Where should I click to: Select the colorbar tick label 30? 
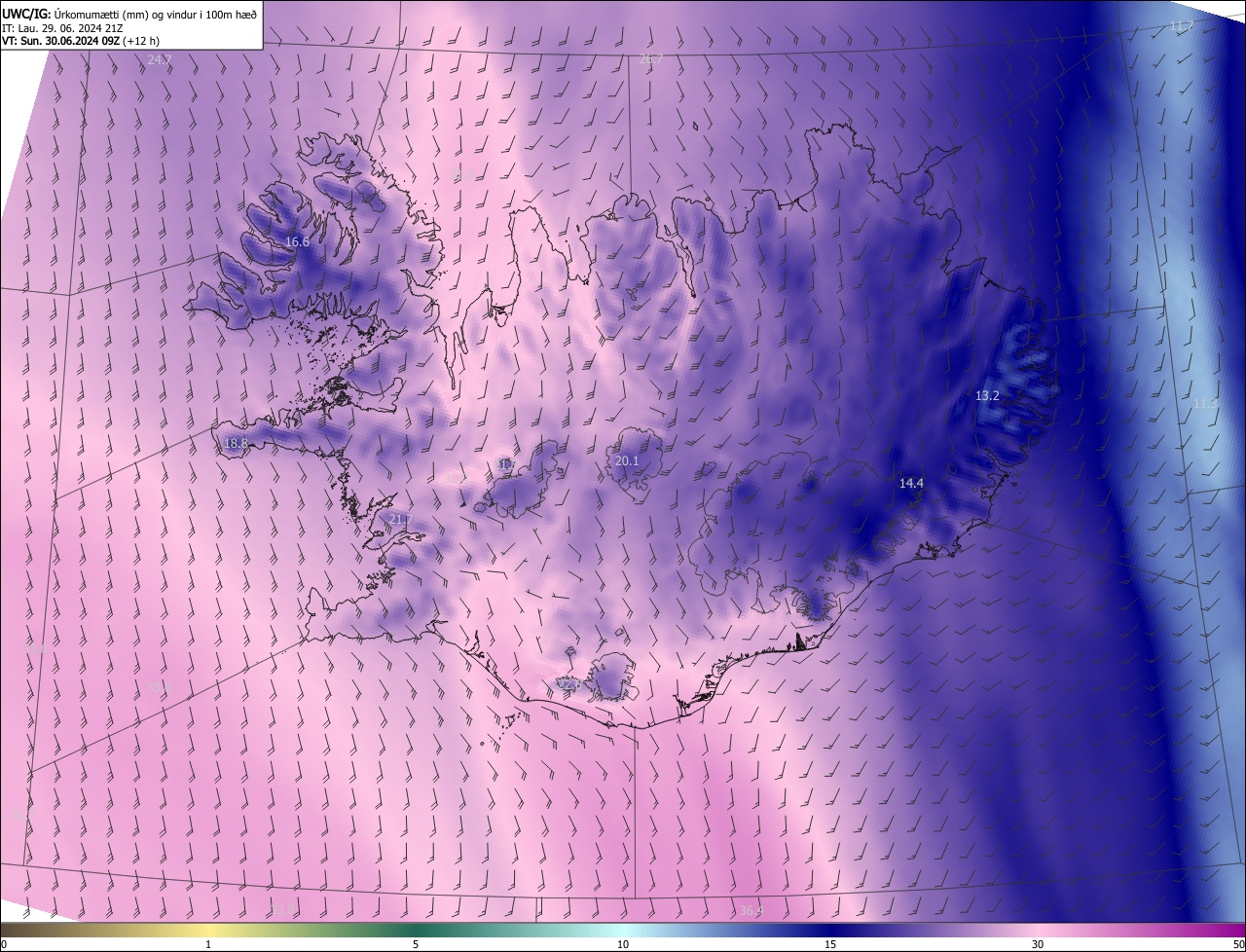click(x=1038, y=945)
